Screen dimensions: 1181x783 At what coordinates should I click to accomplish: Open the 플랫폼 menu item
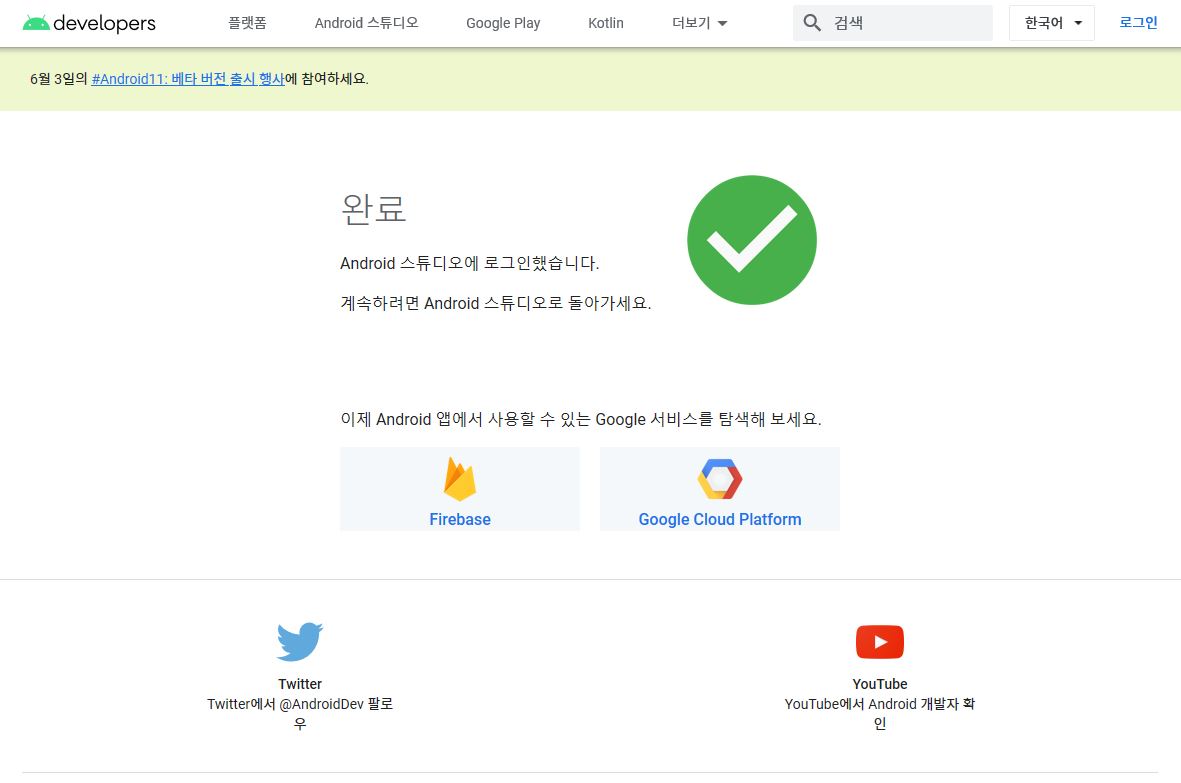247,23
